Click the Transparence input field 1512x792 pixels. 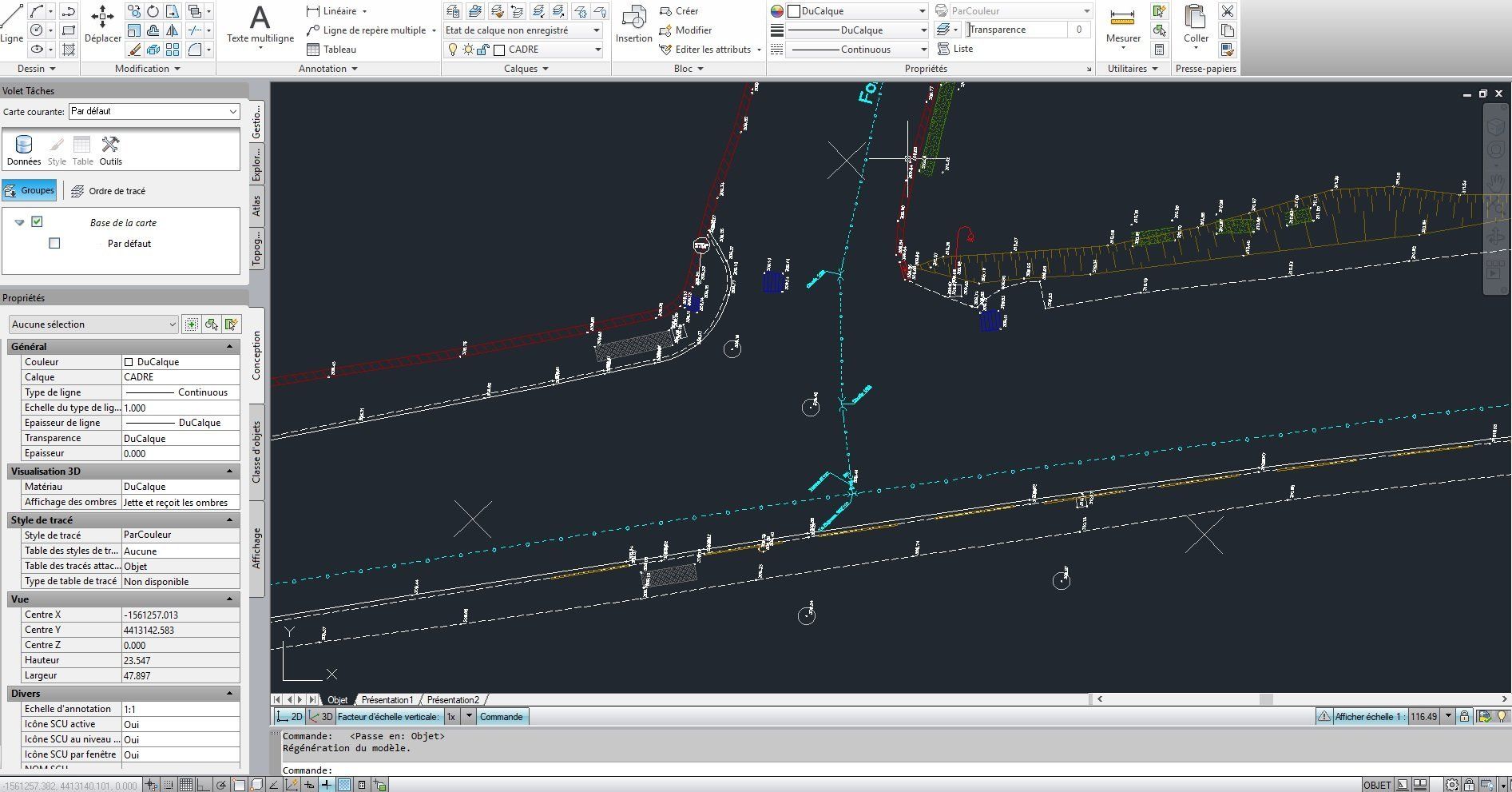tap(1018, 30)
